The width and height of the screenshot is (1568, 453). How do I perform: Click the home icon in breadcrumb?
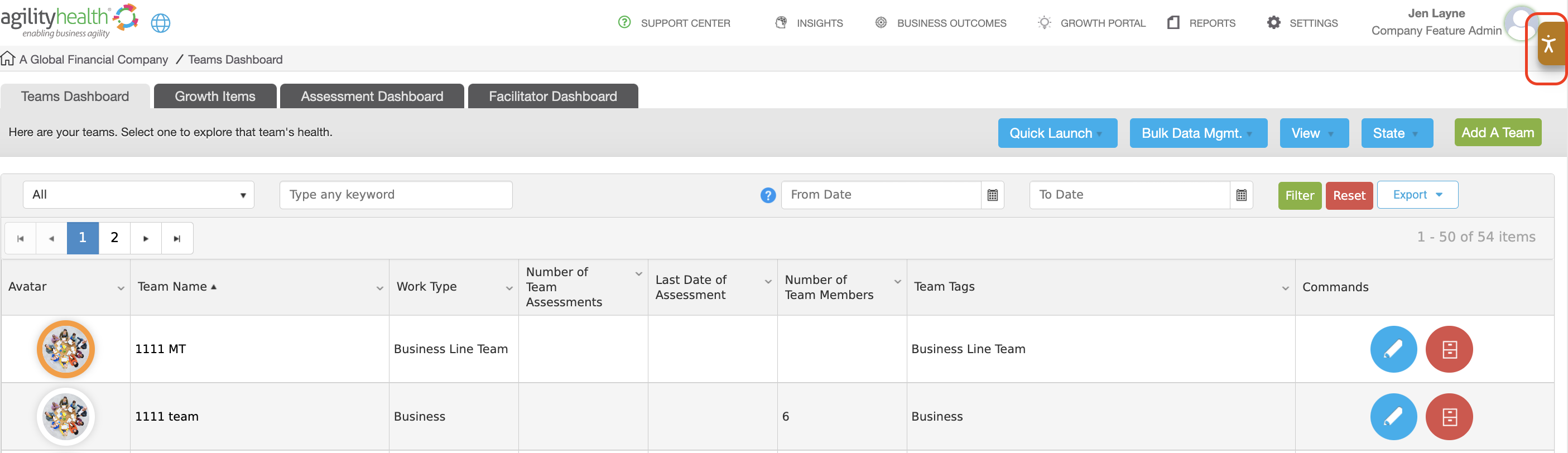[x=8, y=59]
